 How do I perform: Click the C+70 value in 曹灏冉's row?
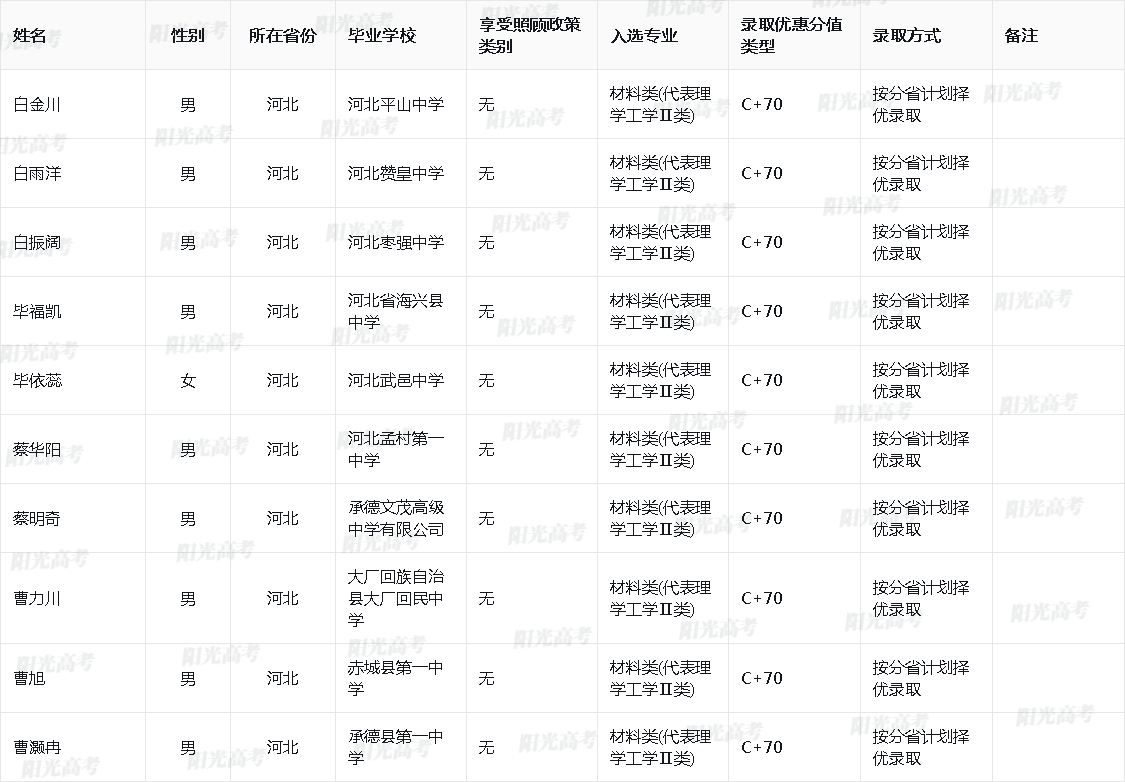coord(762,747)
